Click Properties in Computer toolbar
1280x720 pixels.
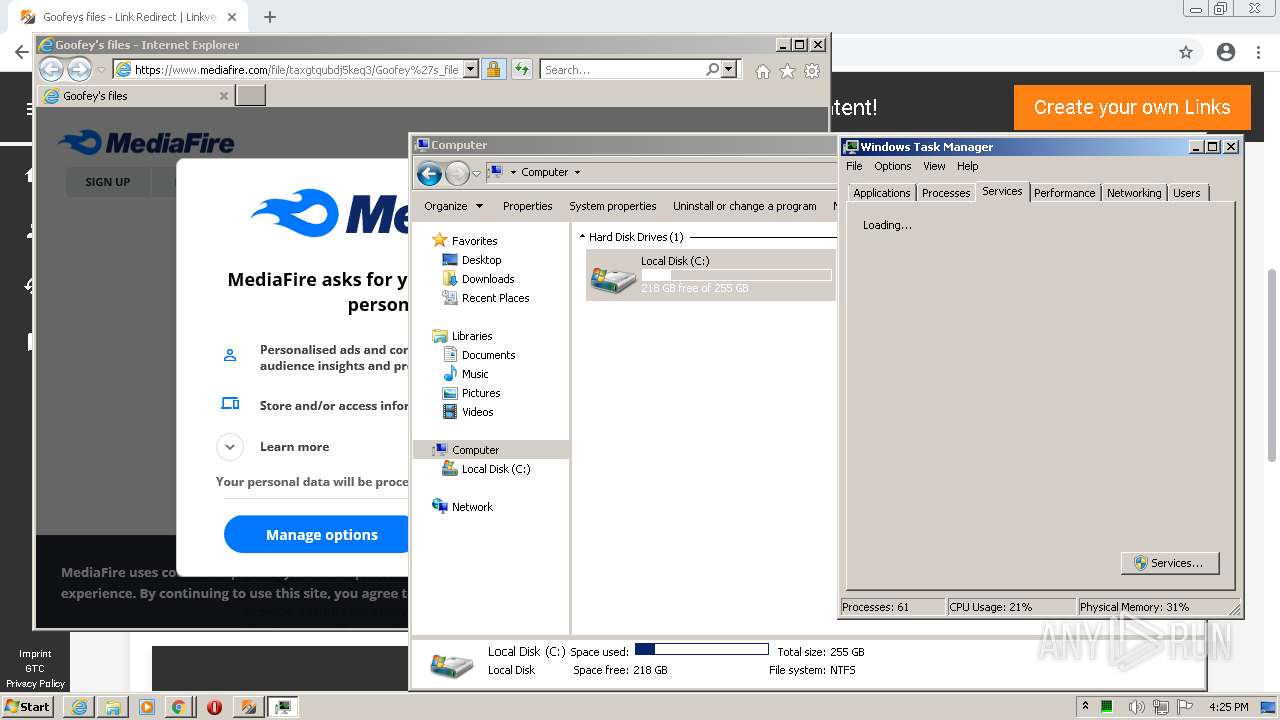click(527, 206)
